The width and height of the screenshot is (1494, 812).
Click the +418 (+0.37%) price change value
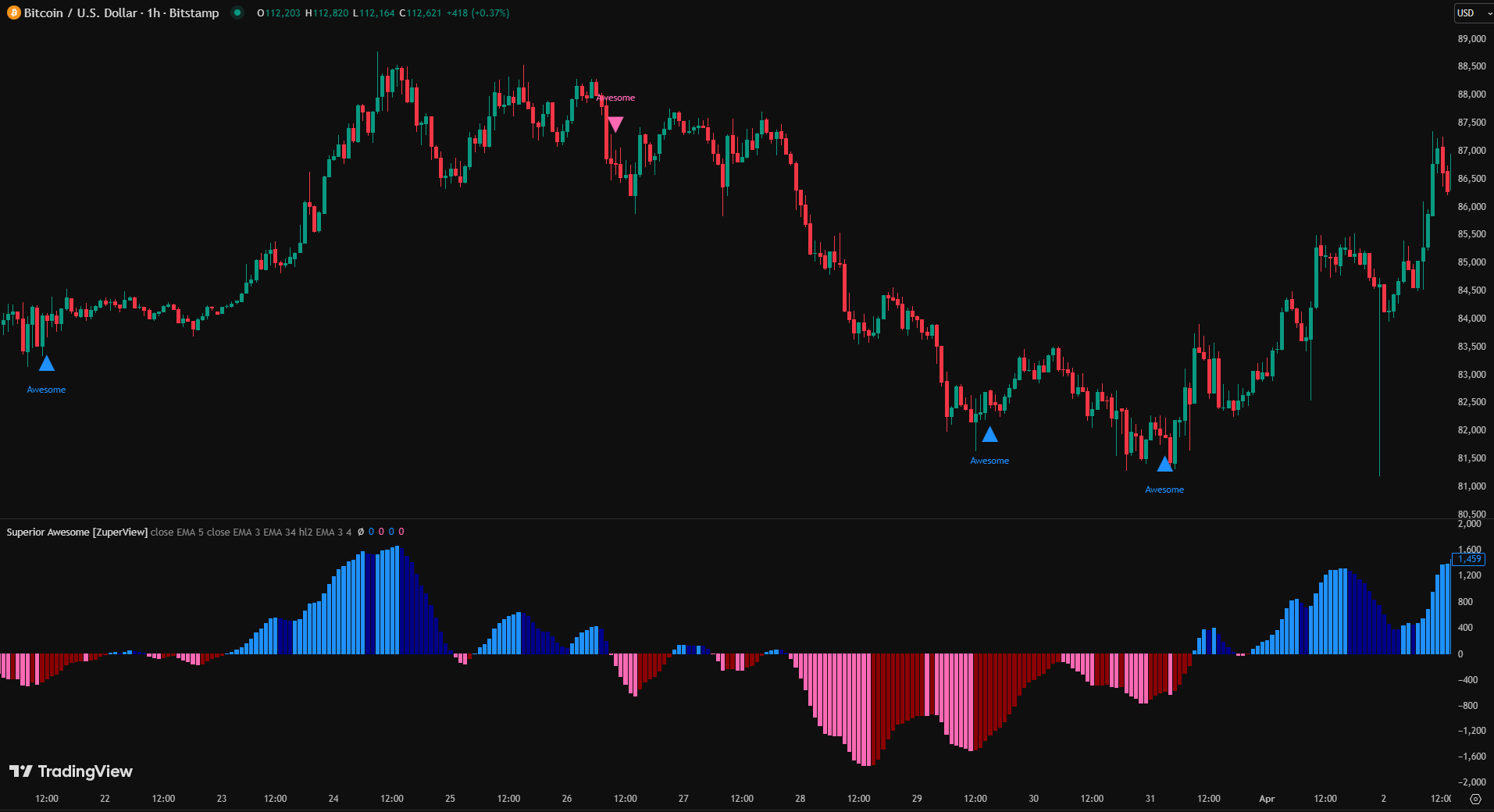click(477, 13)
